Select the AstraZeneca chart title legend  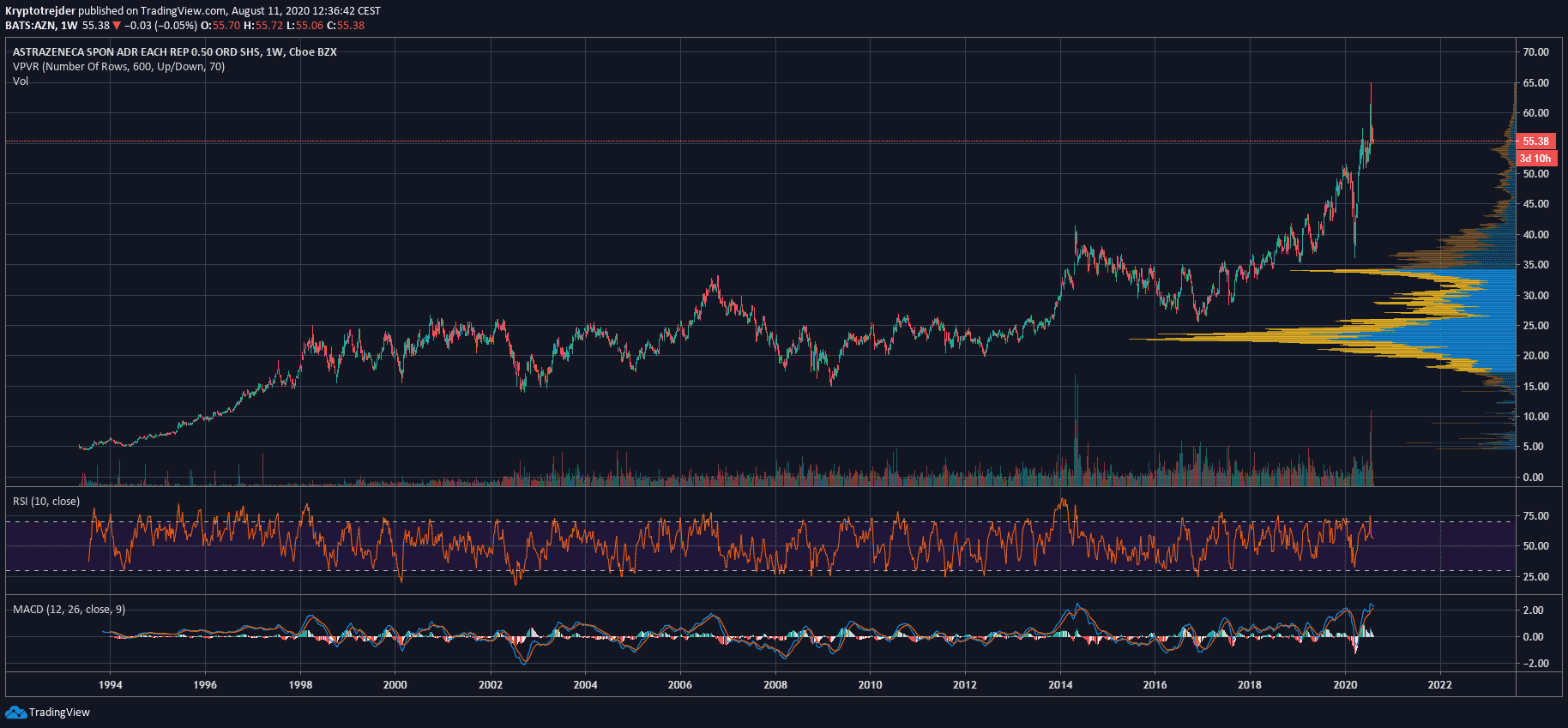point(174,52)
